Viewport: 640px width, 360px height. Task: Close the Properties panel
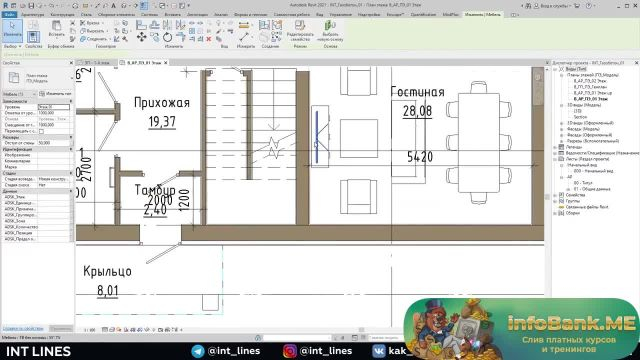(x=71, y=63)
